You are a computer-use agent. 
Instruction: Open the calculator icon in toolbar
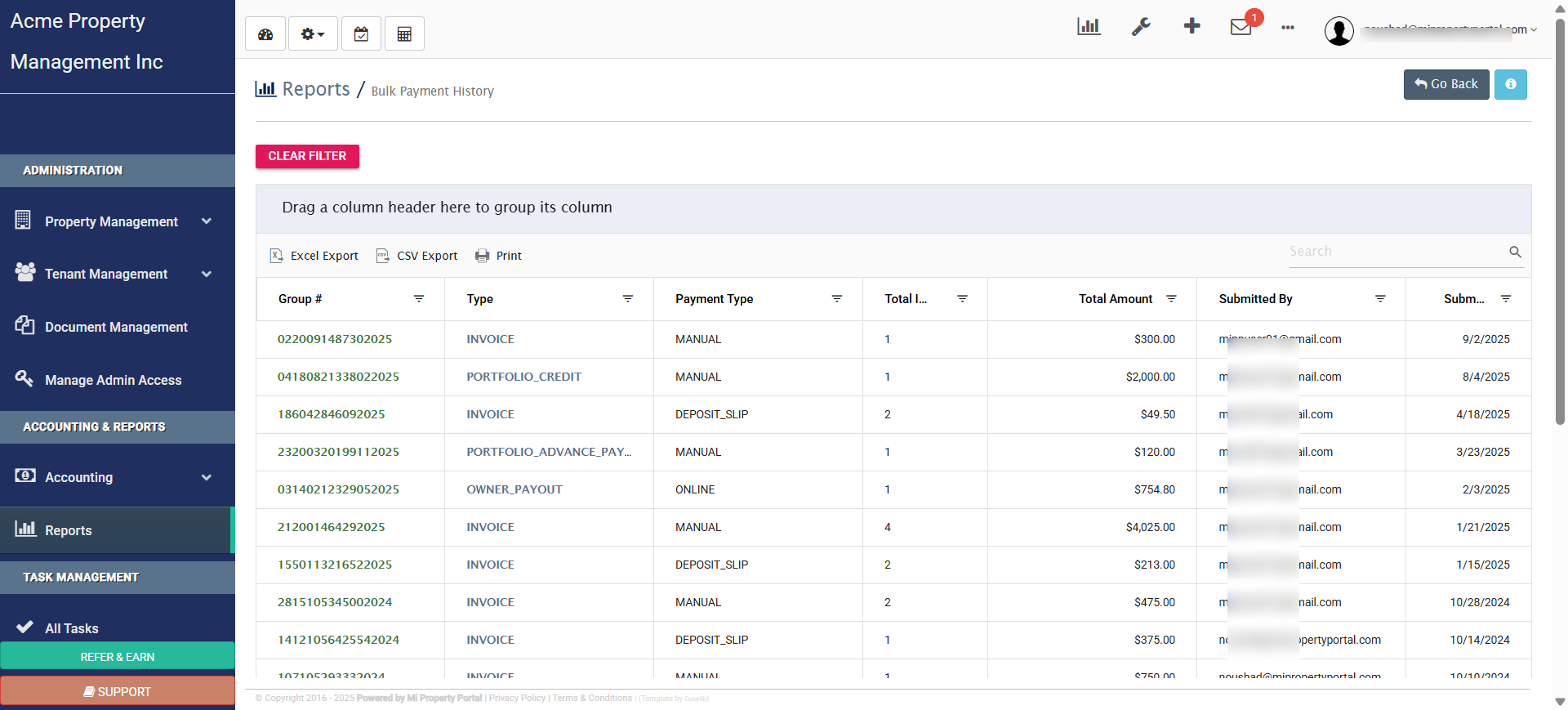(x=404, y=34)
